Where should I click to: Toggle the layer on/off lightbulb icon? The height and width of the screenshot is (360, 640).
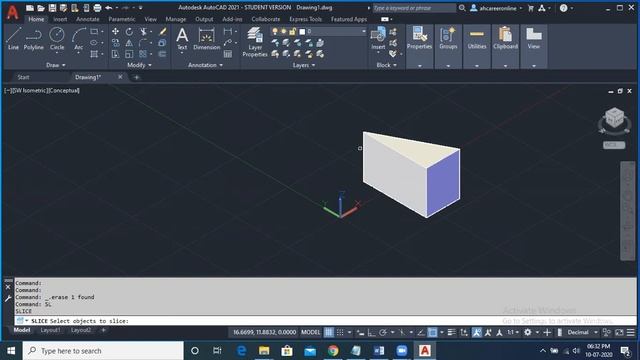pos(275,31)
